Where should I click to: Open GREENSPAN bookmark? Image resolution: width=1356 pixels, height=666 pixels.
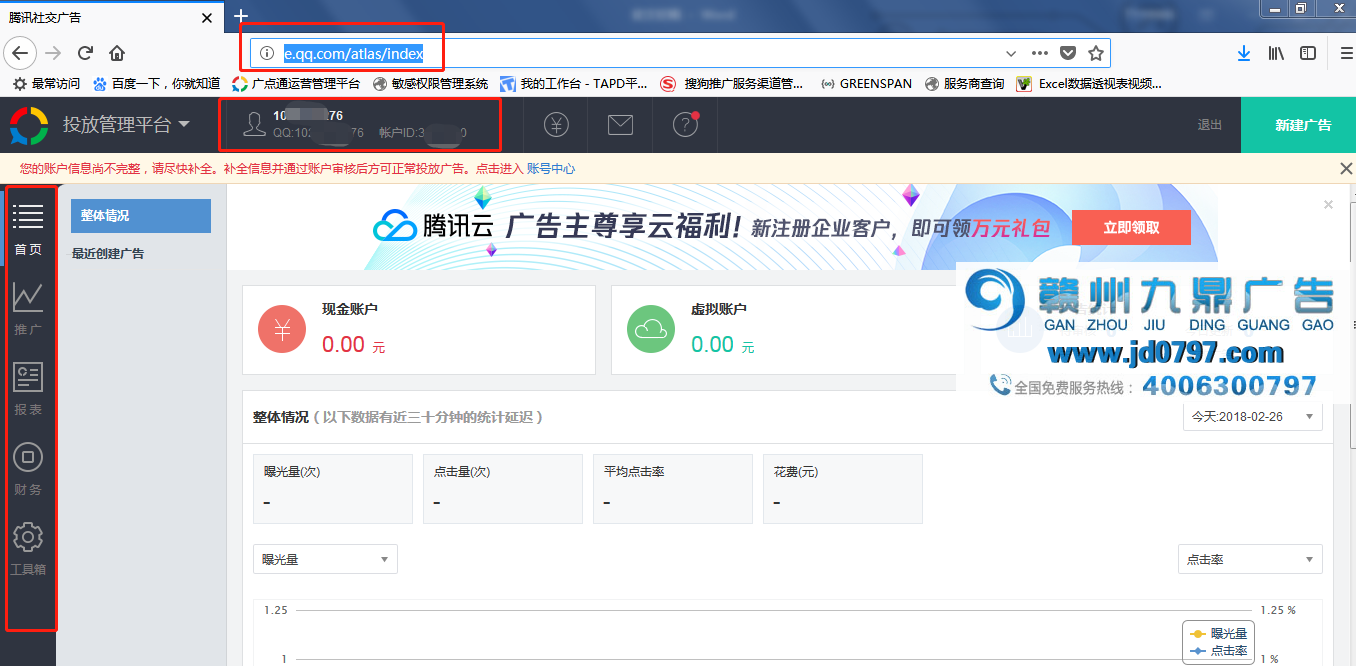[866, 84]
